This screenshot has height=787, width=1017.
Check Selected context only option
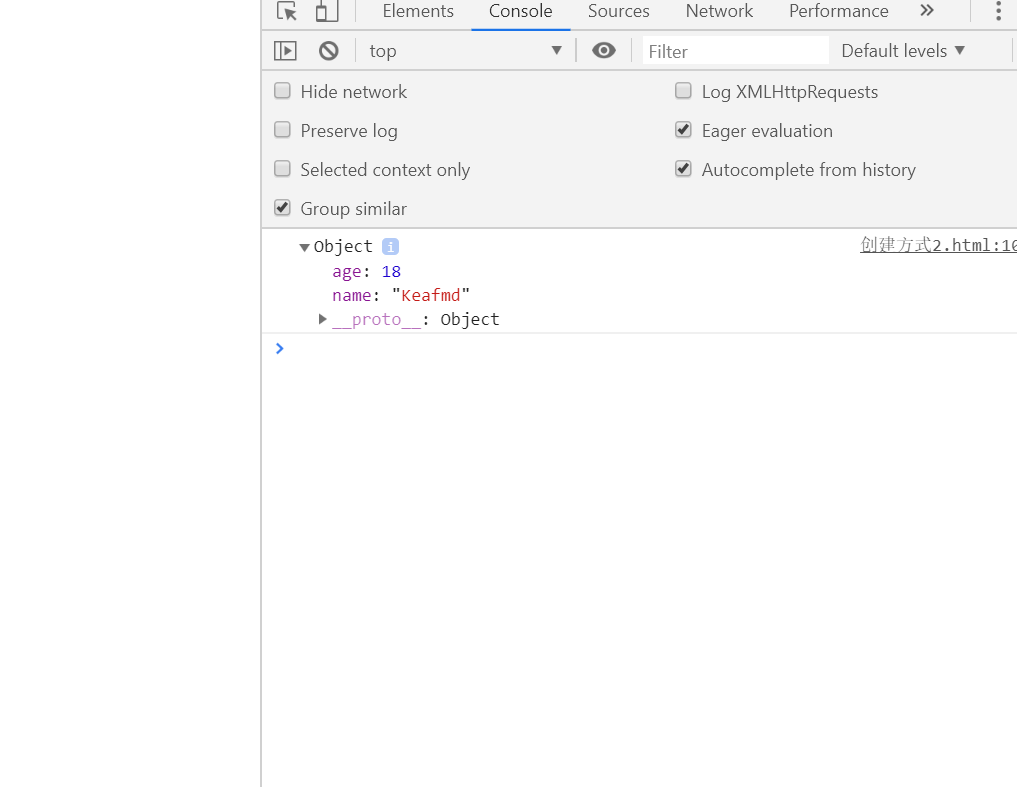tap(282, 169)
